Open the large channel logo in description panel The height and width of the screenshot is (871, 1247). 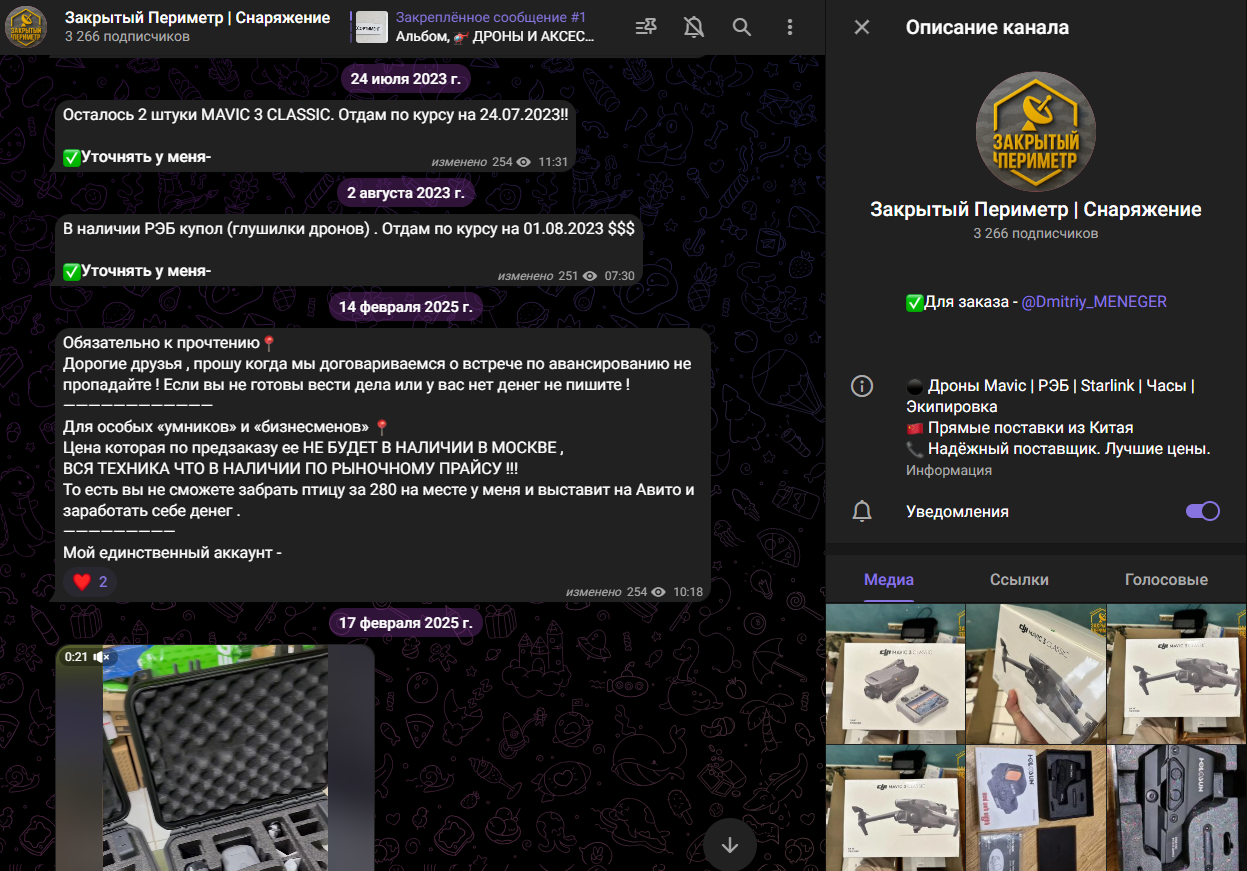coord(1035,130)
